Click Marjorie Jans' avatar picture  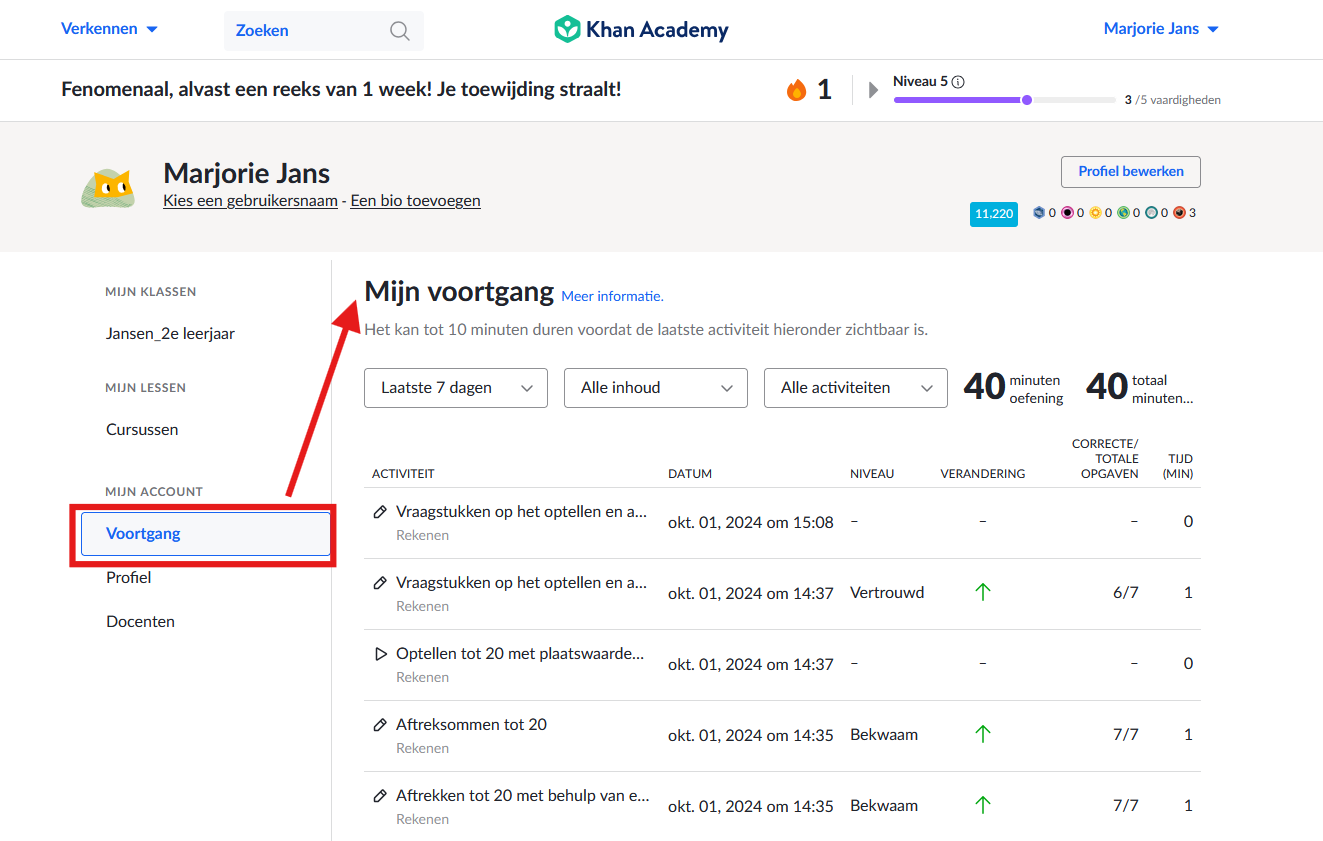click(107, 187)
